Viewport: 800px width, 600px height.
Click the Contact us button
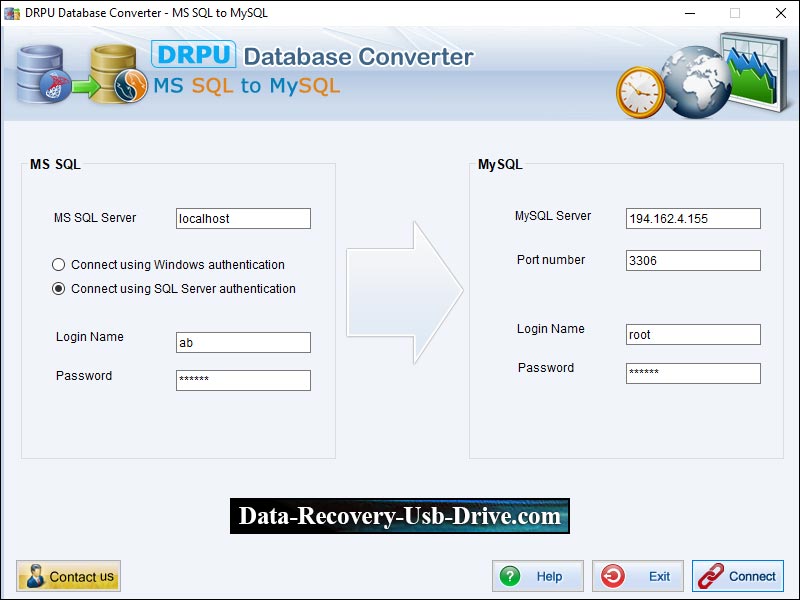click(x=68, y=575)
